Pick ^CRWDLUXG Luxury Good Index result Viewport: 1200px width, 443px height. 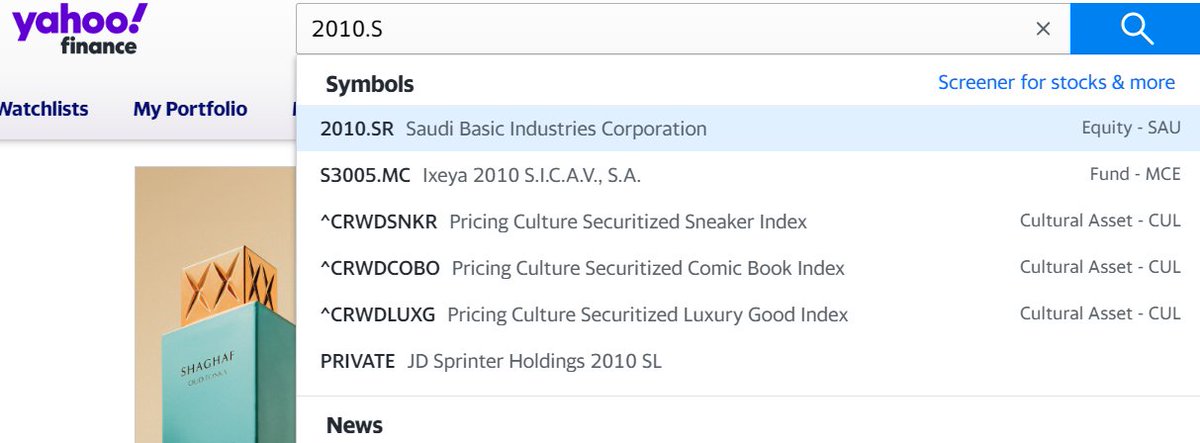584,314
